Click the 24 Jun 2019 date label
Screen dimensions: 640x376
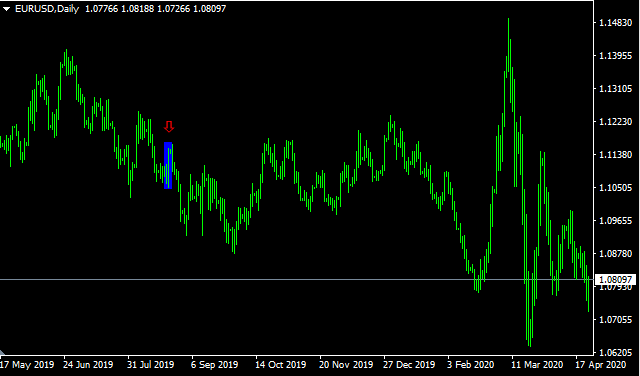pyautogui.click(x=88, y=364)
